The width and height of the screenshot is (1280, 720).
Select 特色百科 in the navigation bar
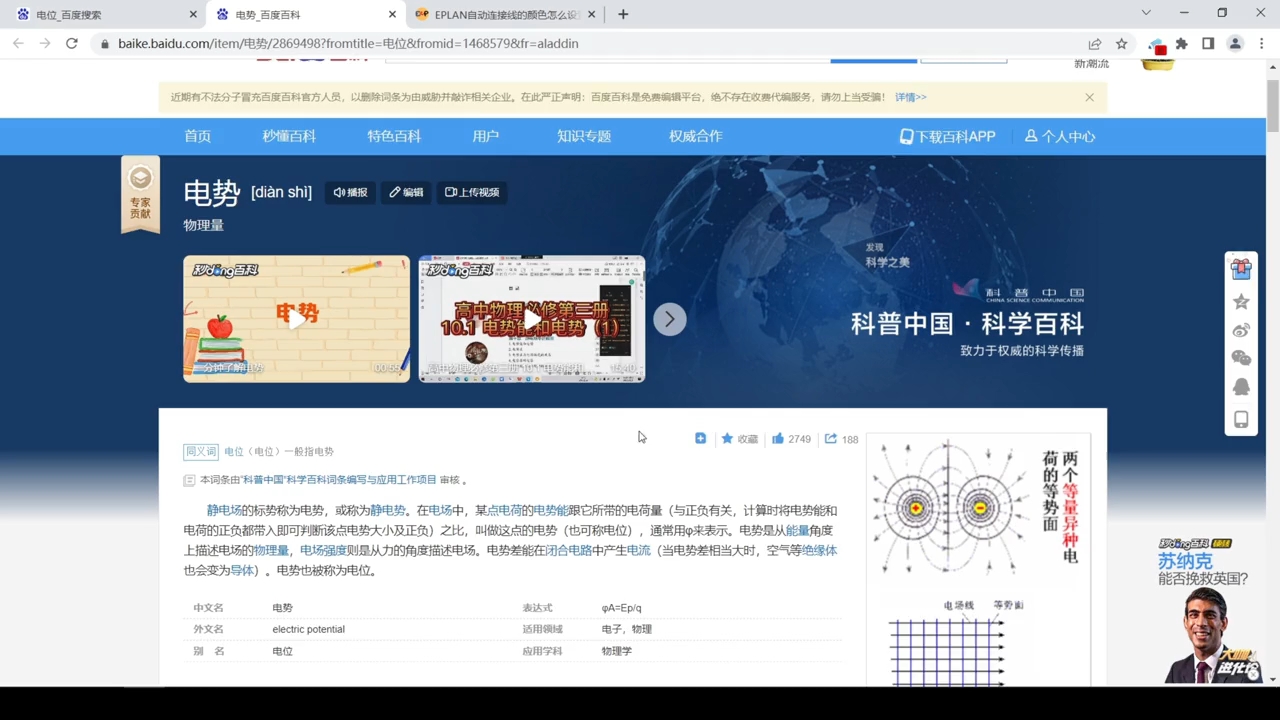(x=394, y=136)
